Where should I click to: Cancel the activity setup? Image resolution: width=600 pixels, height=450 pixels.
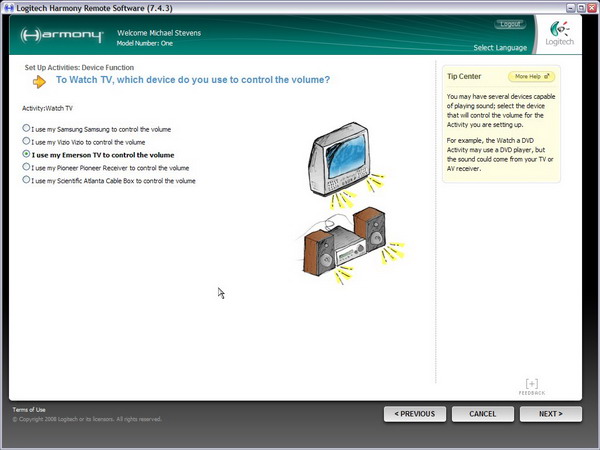pos(483,414)
